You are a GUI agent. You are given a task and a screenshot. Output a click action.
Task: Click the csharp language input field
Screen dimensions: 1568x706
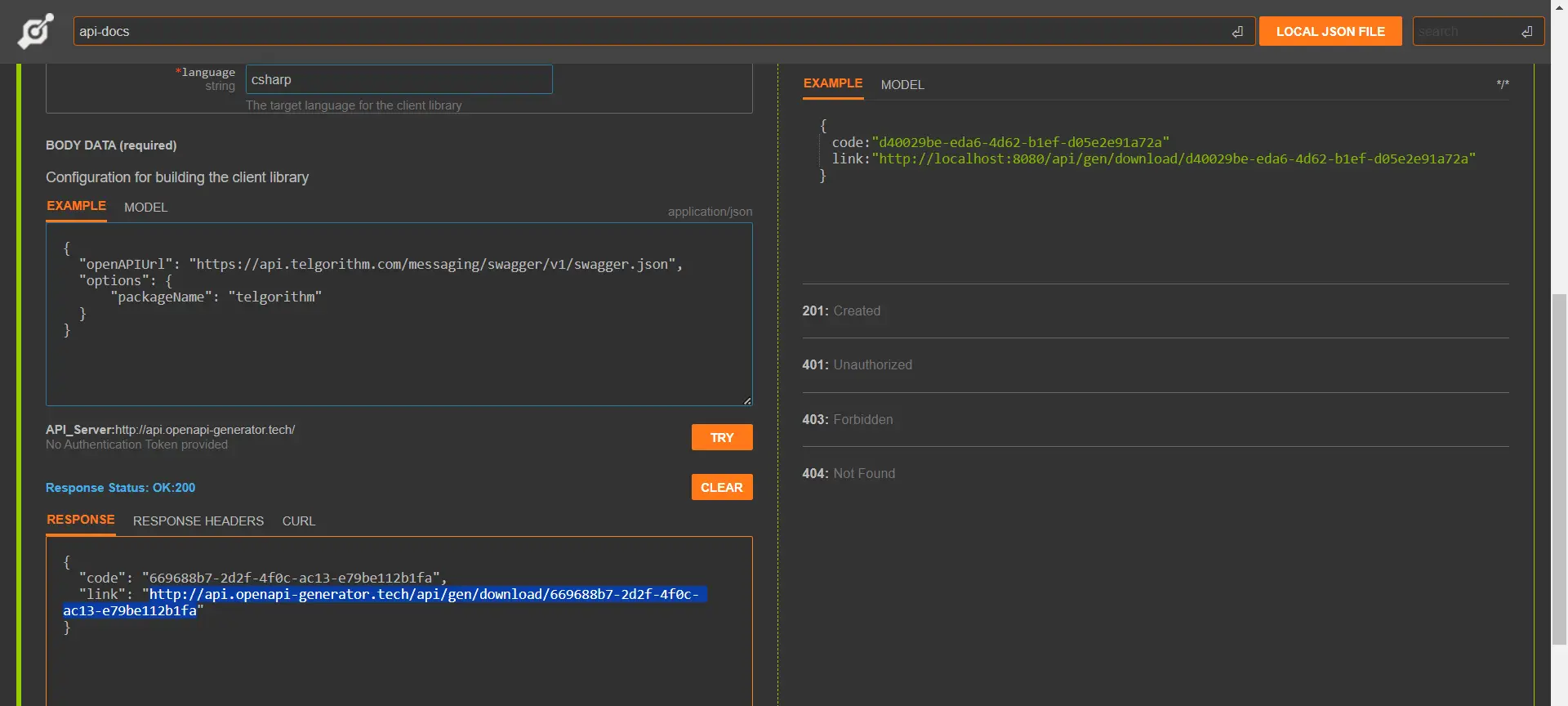pos(399,79)
